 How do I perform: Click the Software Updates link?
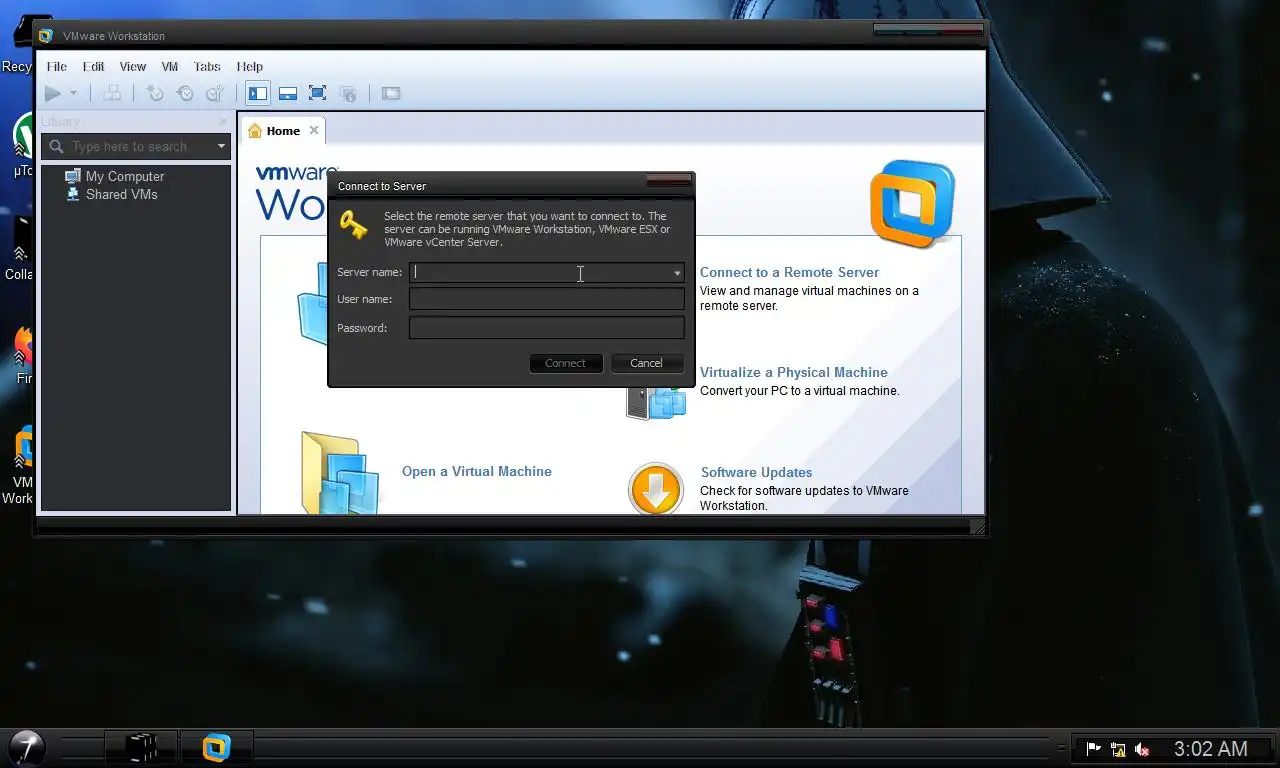click(x=756, y=472)
